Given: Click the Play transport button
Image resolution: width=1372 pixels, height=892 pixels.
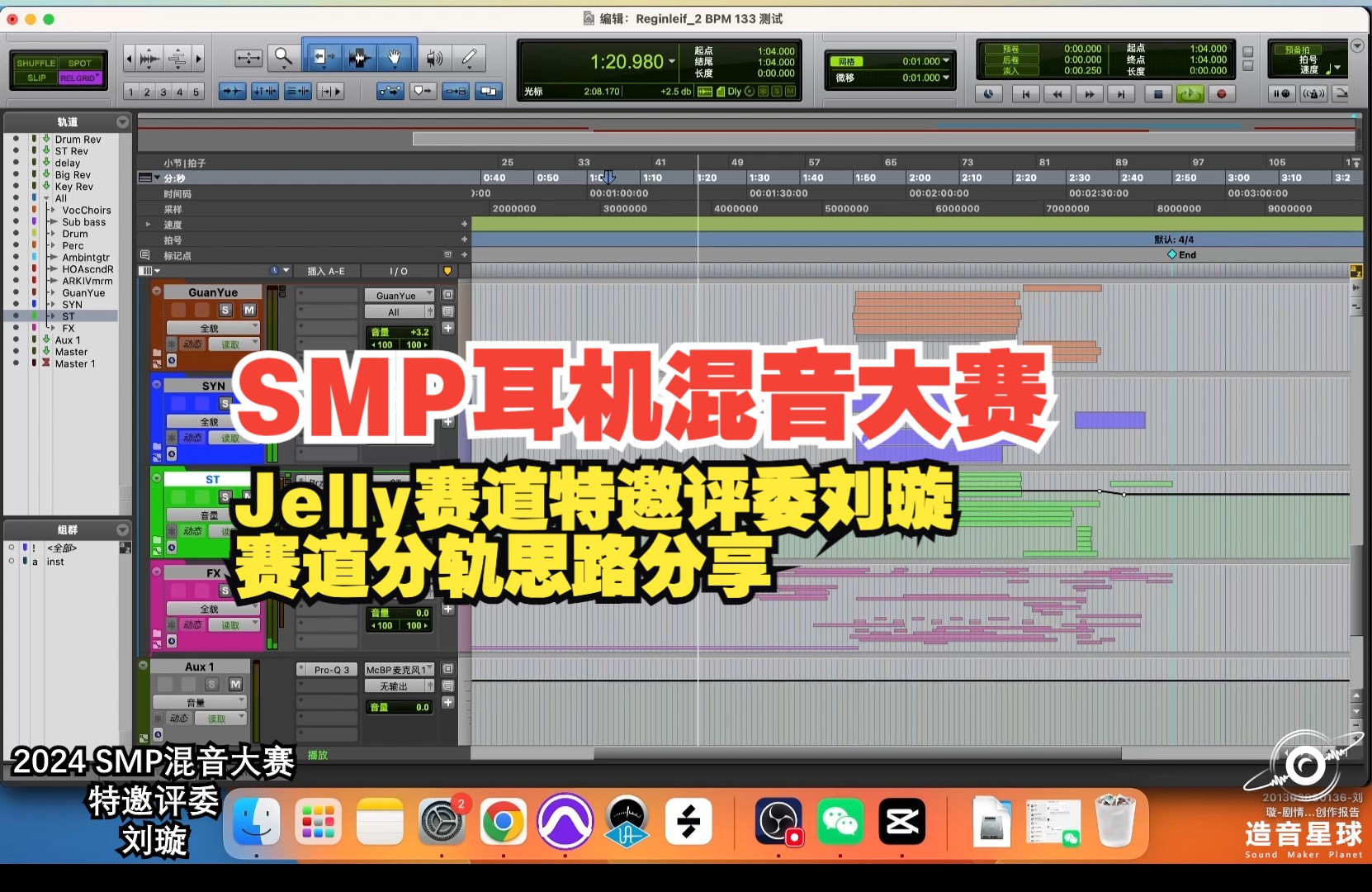Looking at the screenshot, I should tap(1190, 94).
